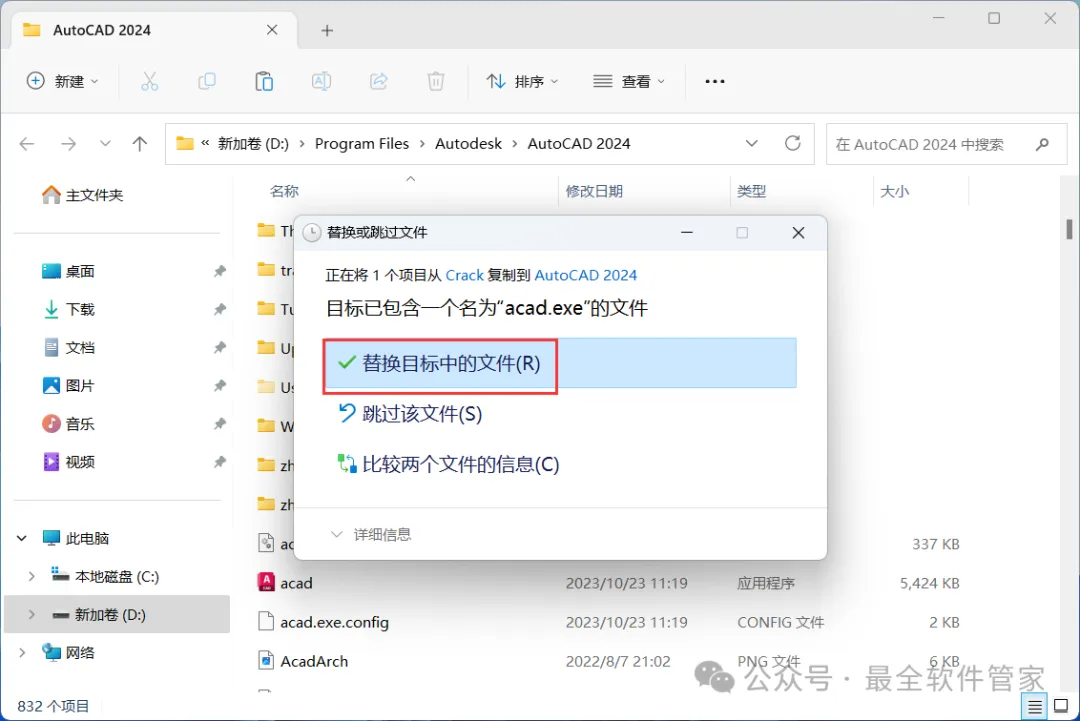Close the 替换或跳过文件 dialog
Viewport: 1080px width, 721px height.
coord(798,233)
